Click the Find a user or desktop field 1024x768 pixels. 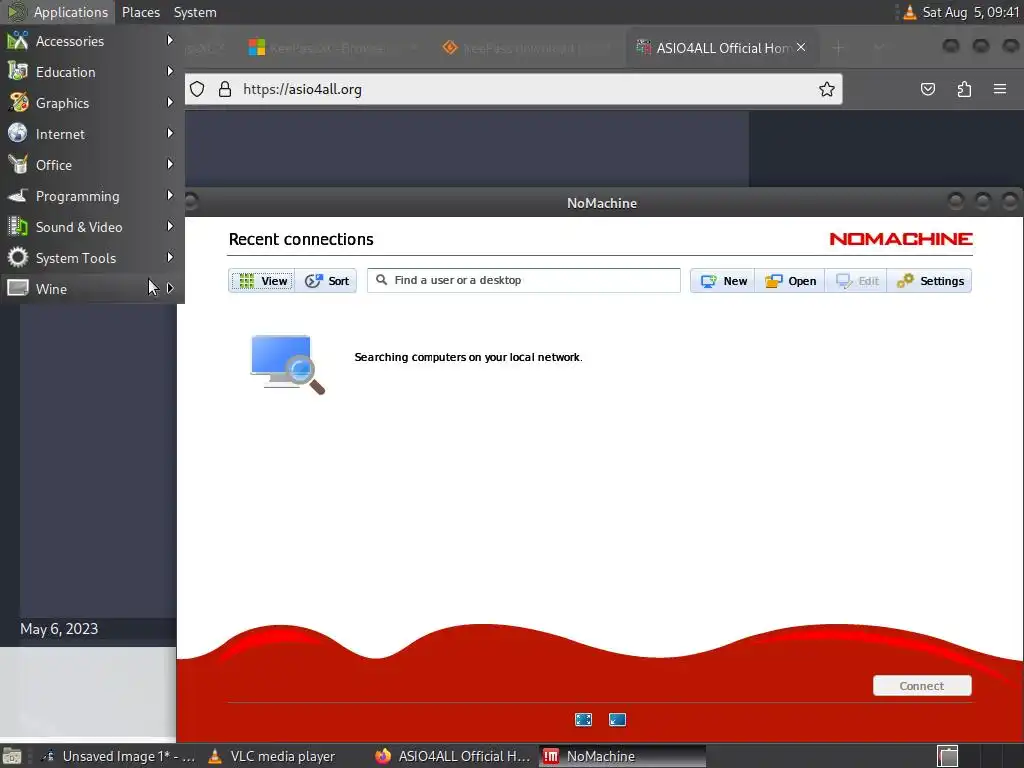pos(523,280)
